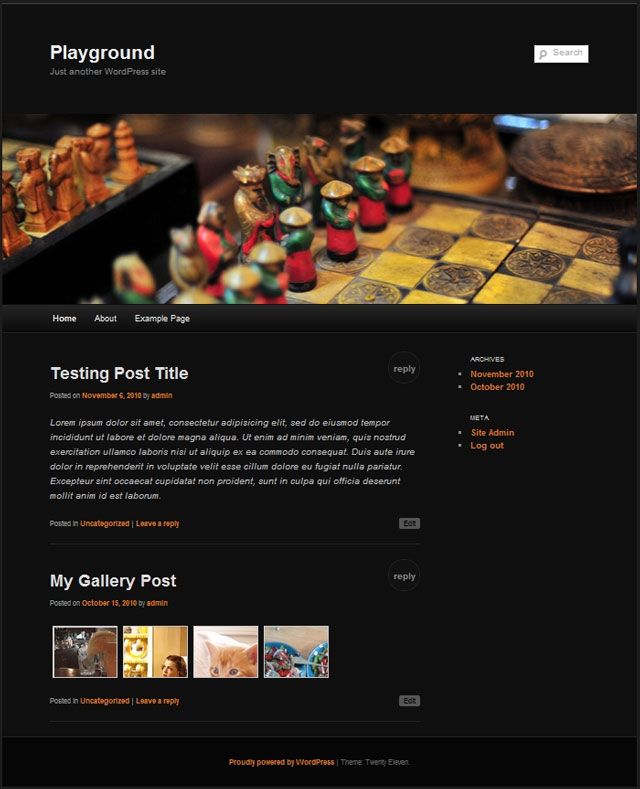640x789 pixels.
Task: Click the reply bubble for My Gallery Post
Action: (404, 575)
